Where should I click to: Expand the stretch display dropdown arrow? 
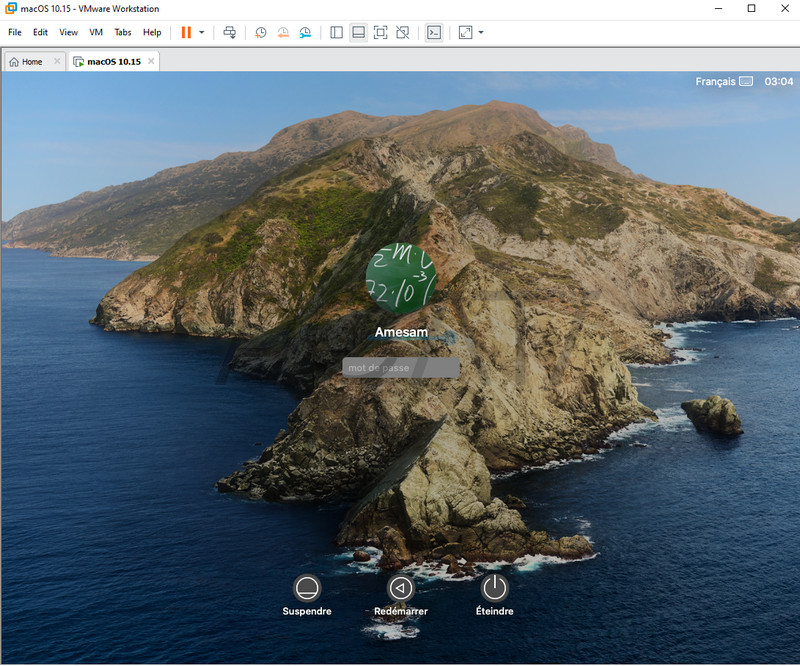481,33
